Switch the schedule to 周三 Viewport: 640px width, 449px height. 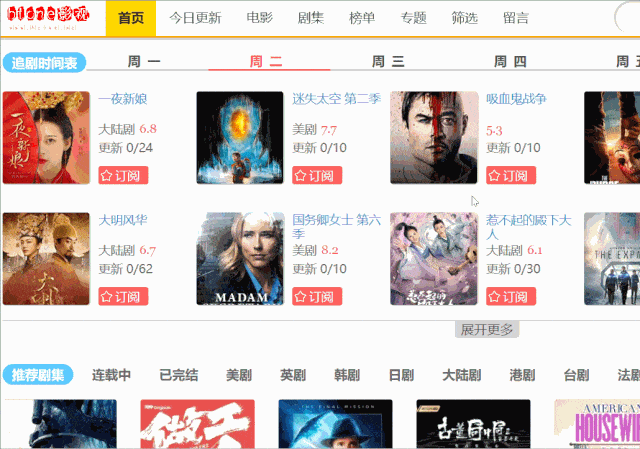(x=388, y=62)
